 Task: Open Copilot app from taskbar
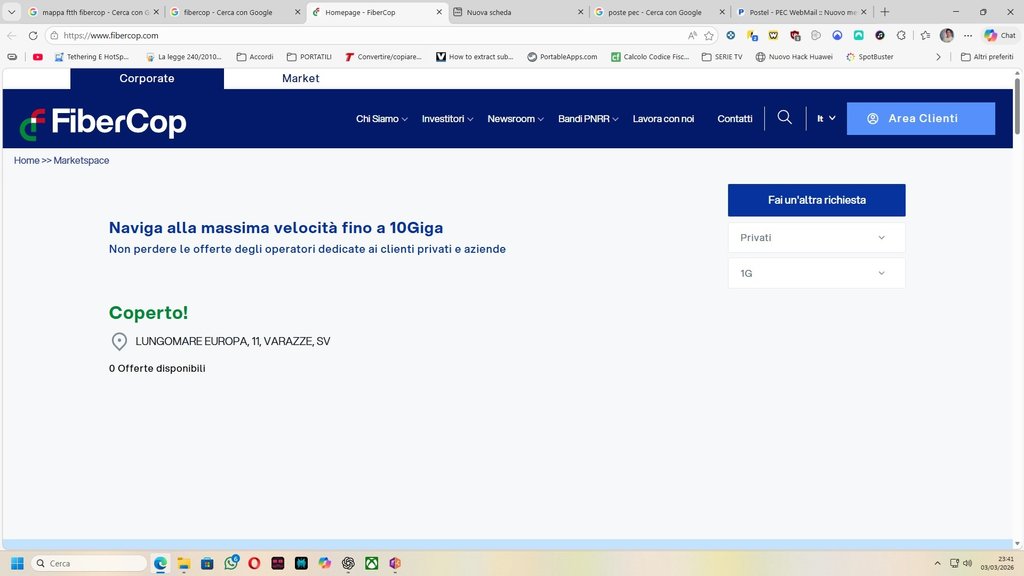pyautogui.click(x=325, y=563)
